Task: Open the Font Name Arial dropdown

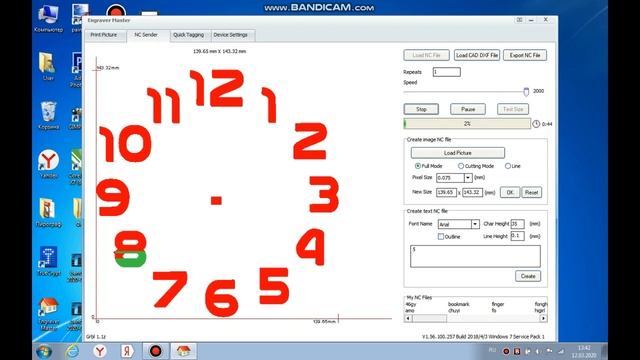Action: [475, 224]
